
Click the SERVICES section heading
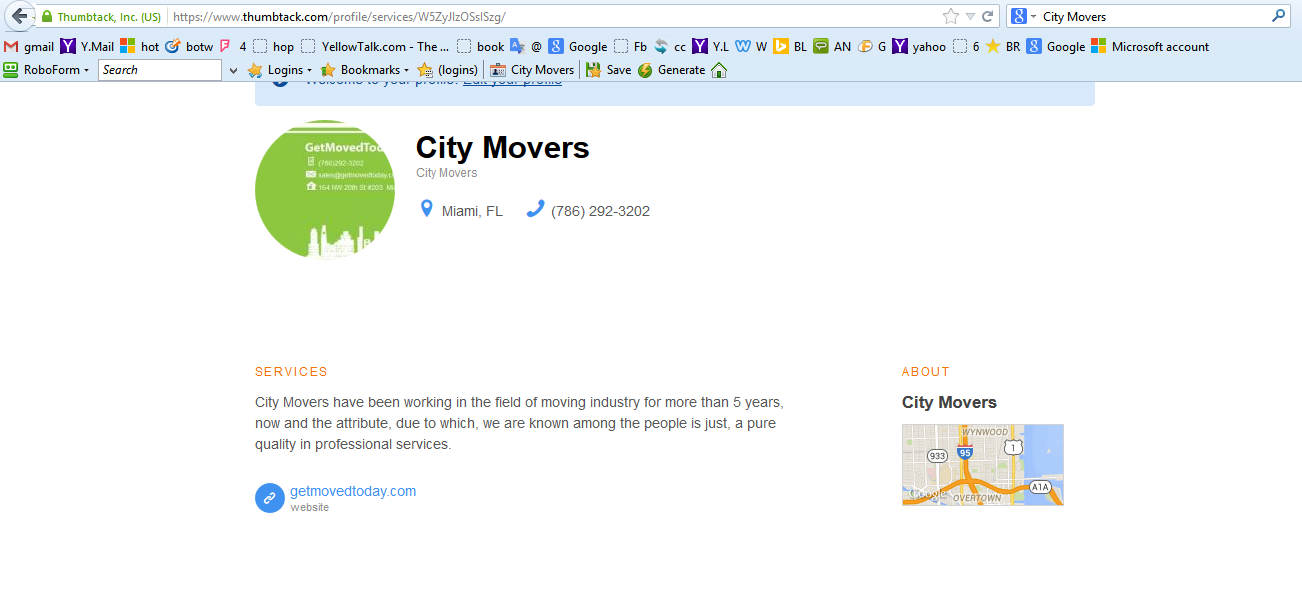pyautogui.click(x=291, y=372)
